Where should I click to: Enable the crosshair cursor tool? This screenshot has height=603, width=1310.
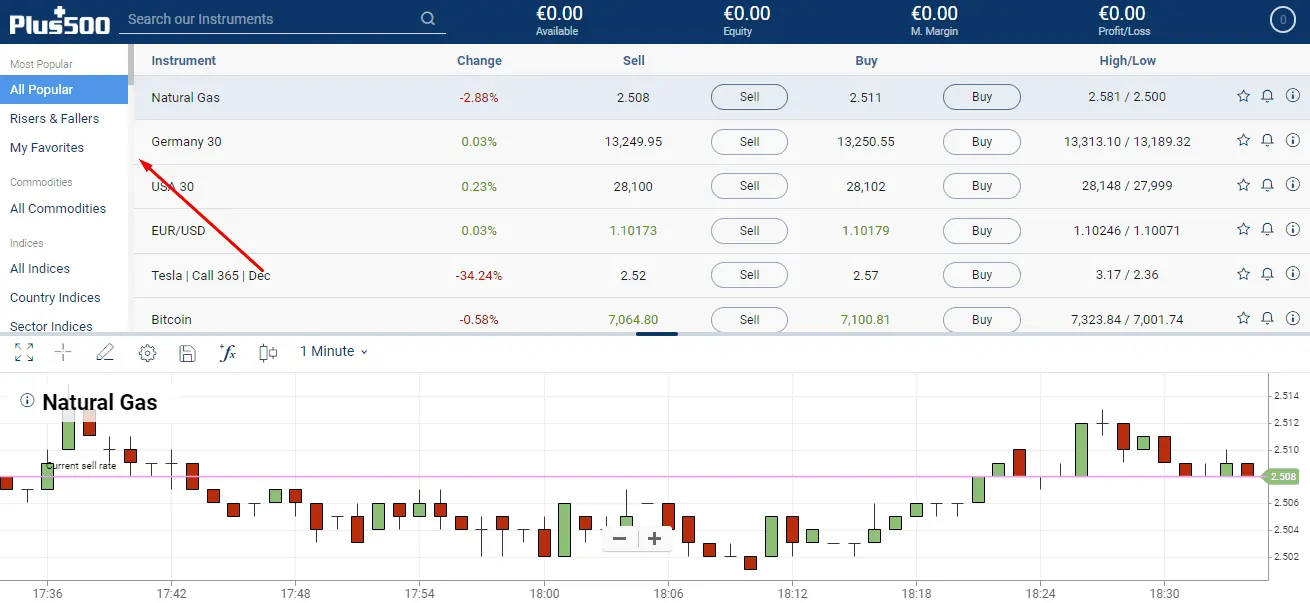pyautogui.click(x=63, y=352)
